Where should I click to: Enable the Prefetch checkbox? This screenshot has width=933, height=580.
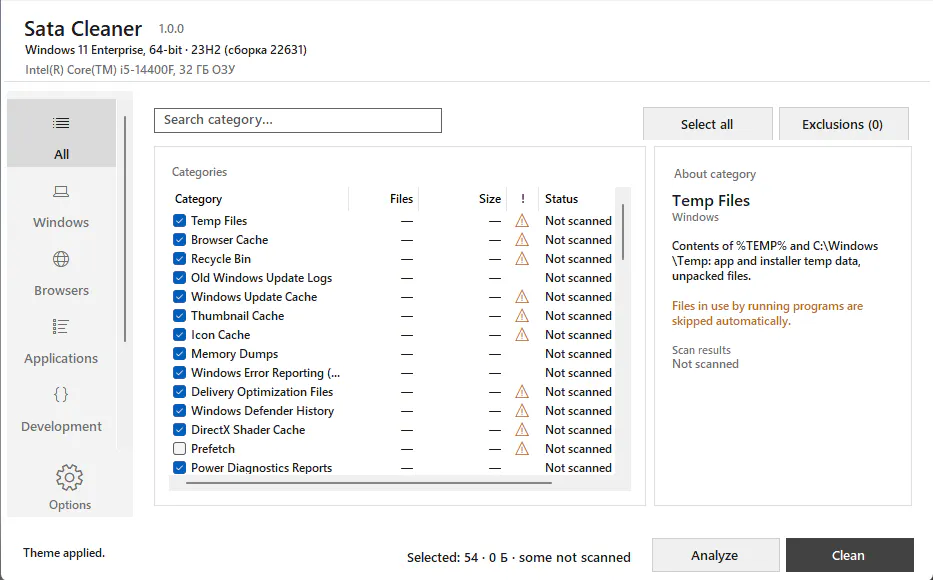click(x=179, y=449)
